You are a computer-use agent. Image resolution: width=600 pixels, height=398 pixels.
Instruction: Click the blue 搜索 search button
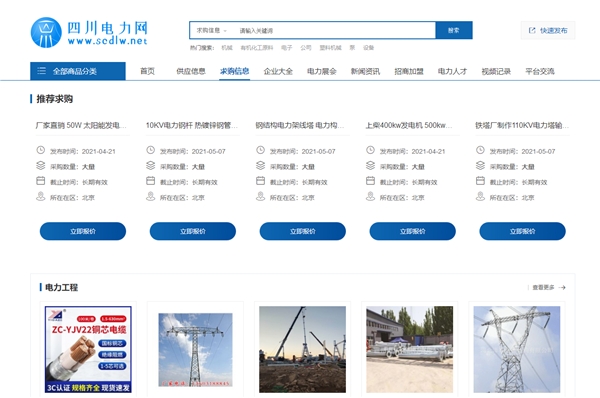tap(454, 30)
